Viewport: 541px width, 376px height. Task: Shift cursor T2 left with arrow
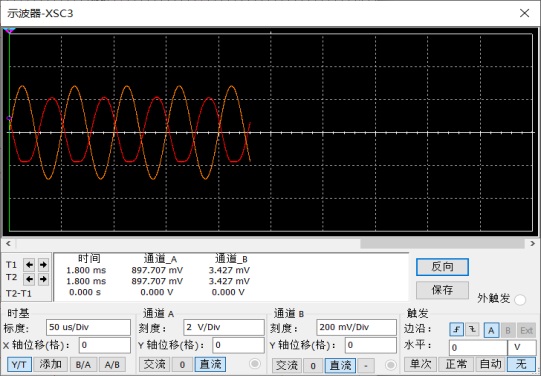(x=29, y=279)
